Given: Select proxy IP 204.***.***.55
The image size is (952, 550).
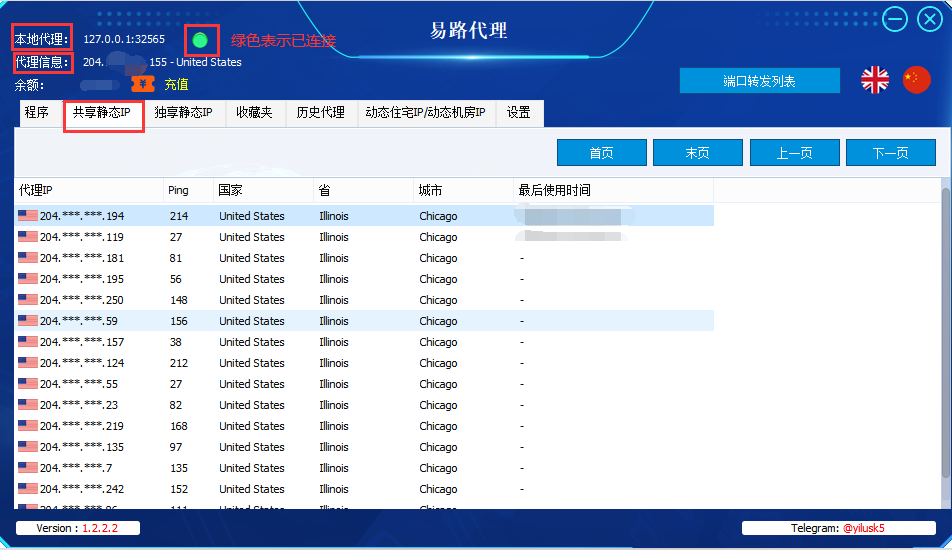Looking at the screenshot, I should coord(79,384).
